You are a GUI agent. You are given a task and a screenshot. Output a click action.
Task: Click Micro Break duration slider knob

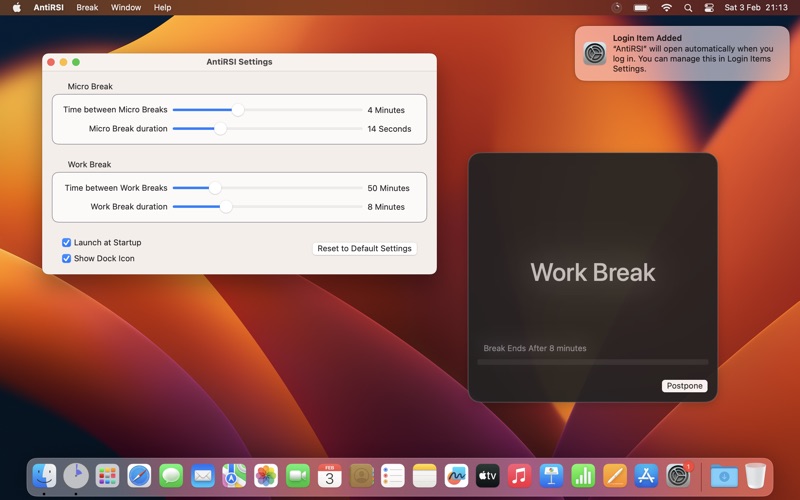point(220,129)
